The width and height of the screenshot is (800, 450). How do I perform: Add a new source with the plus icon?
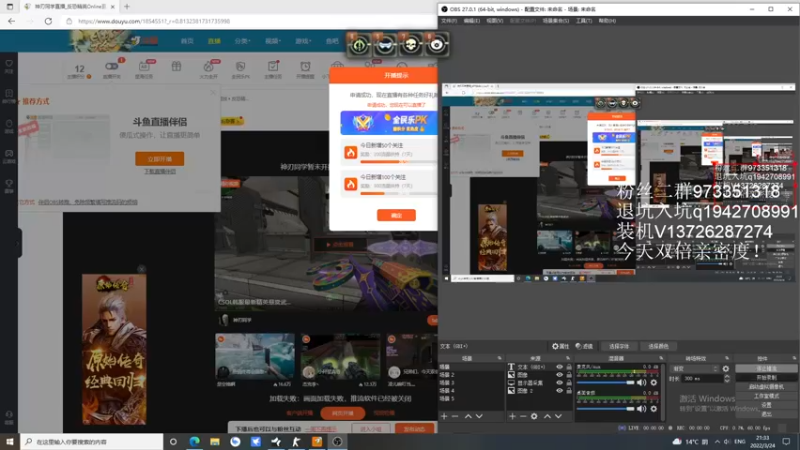pyautogui.click(x=512, y=416)
